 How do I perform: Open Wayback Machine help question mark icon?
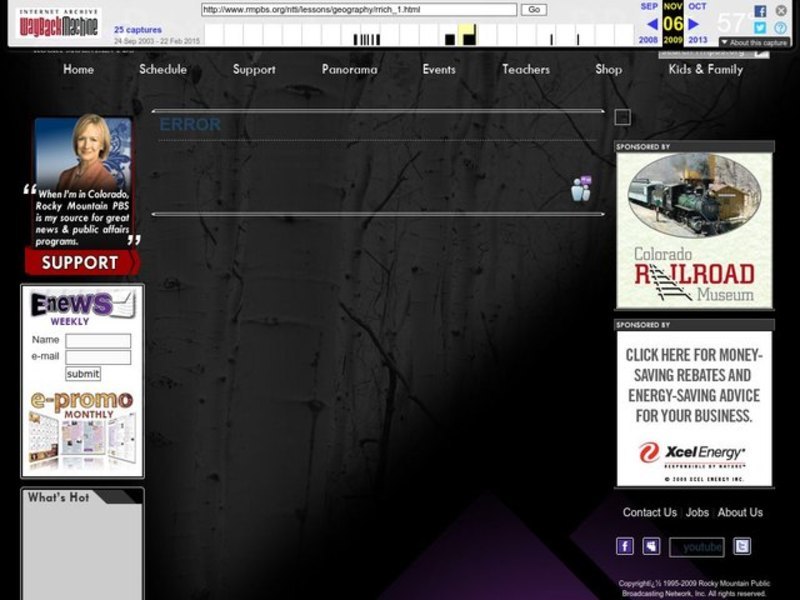tap(781, 27)
